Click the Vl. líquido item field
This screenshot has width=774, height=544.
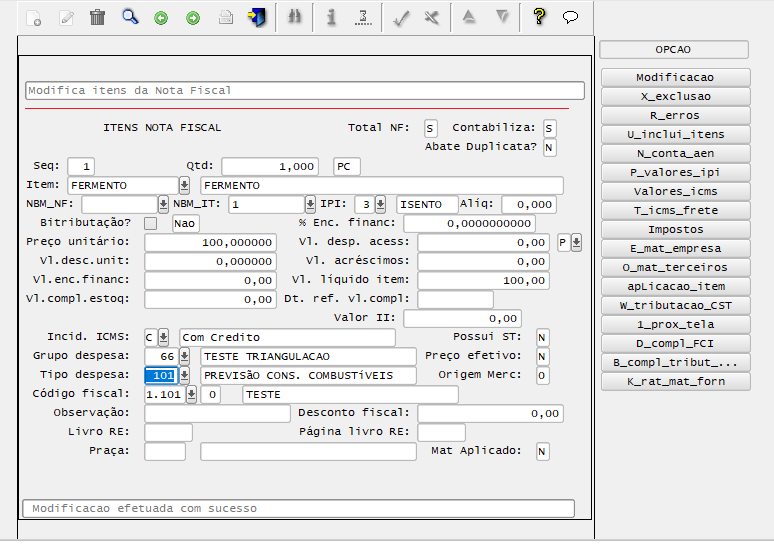point(483,281)
